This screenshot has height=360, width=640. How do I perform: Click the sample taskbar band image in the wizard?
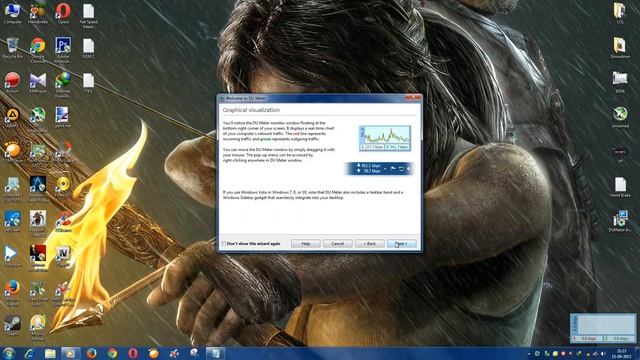click(379, 169)
